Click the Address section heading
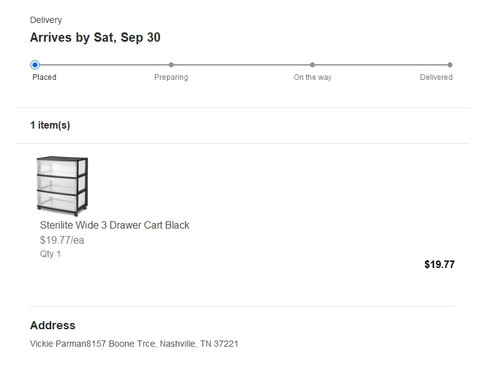This screenshot has height=391, width=500. pyautogui.click(x=53, y=325)
